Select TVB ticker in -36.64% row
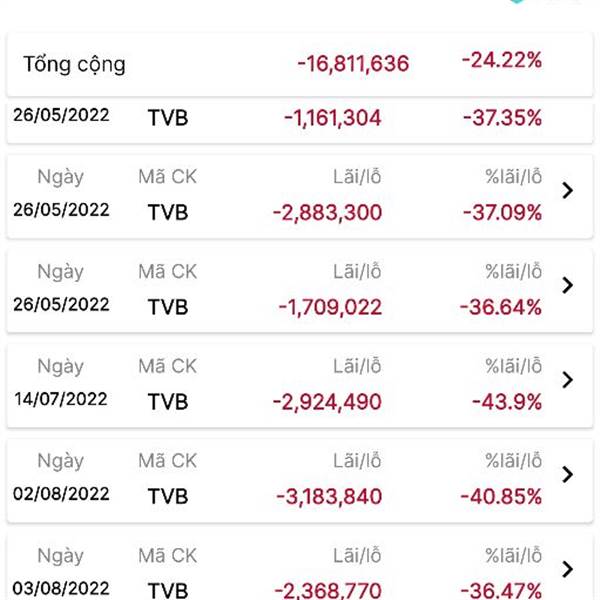Screen dimensions: 600x600 tap(168, 307)
